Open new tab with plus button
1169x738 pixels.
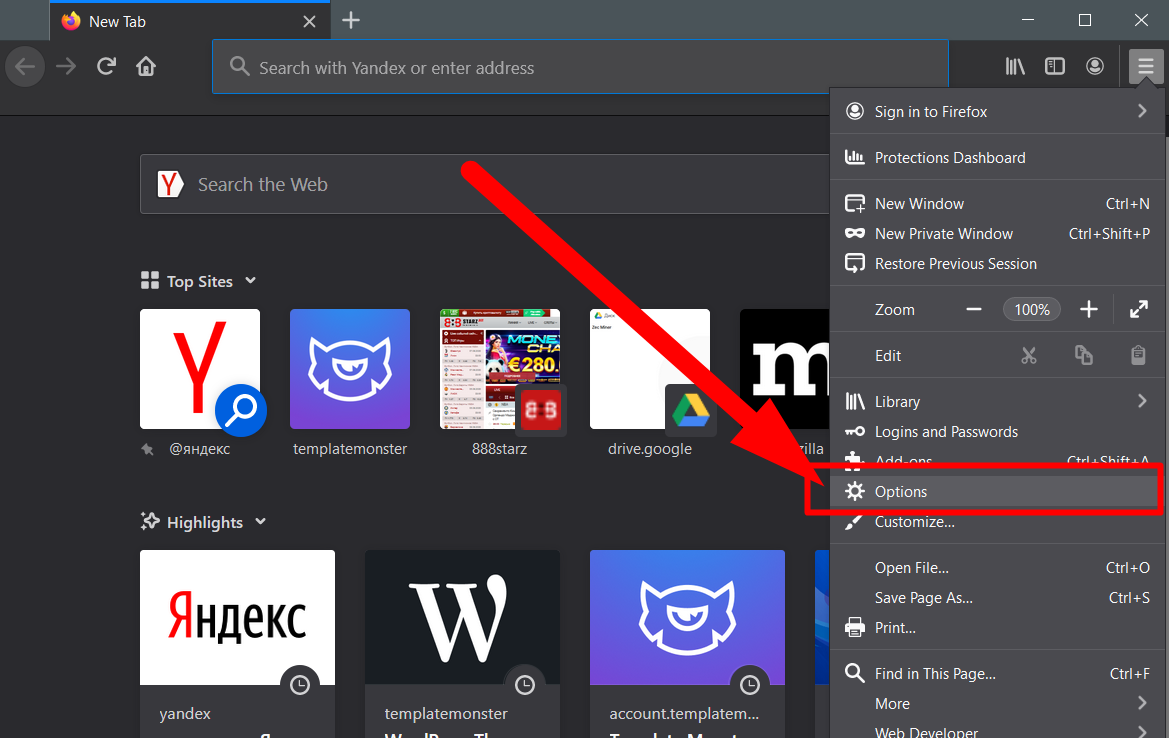pos(350,21)
